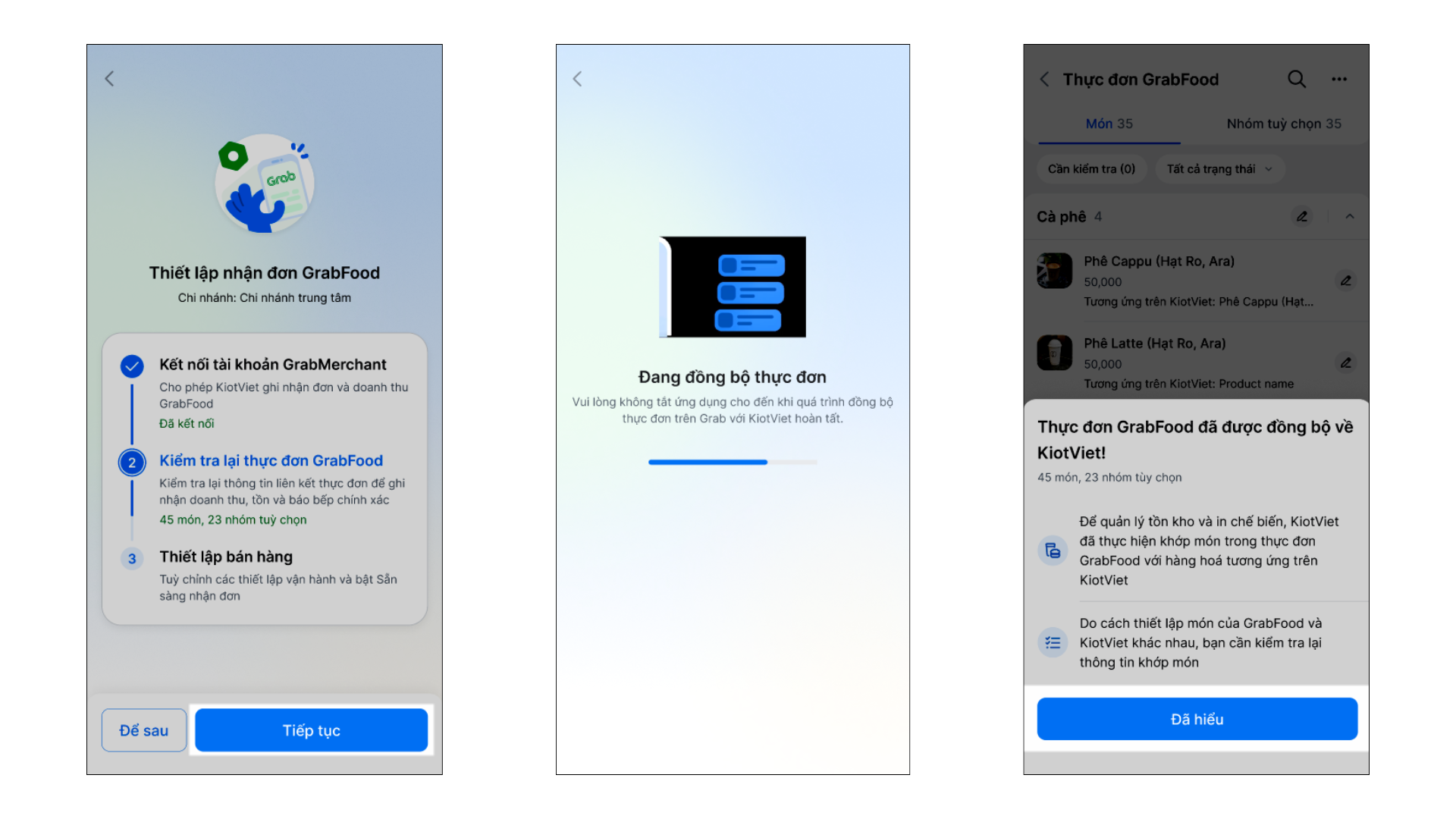Collapse the Cà phê group
This screenshot has height=819, width=1456.
[x=1350, y=217]
